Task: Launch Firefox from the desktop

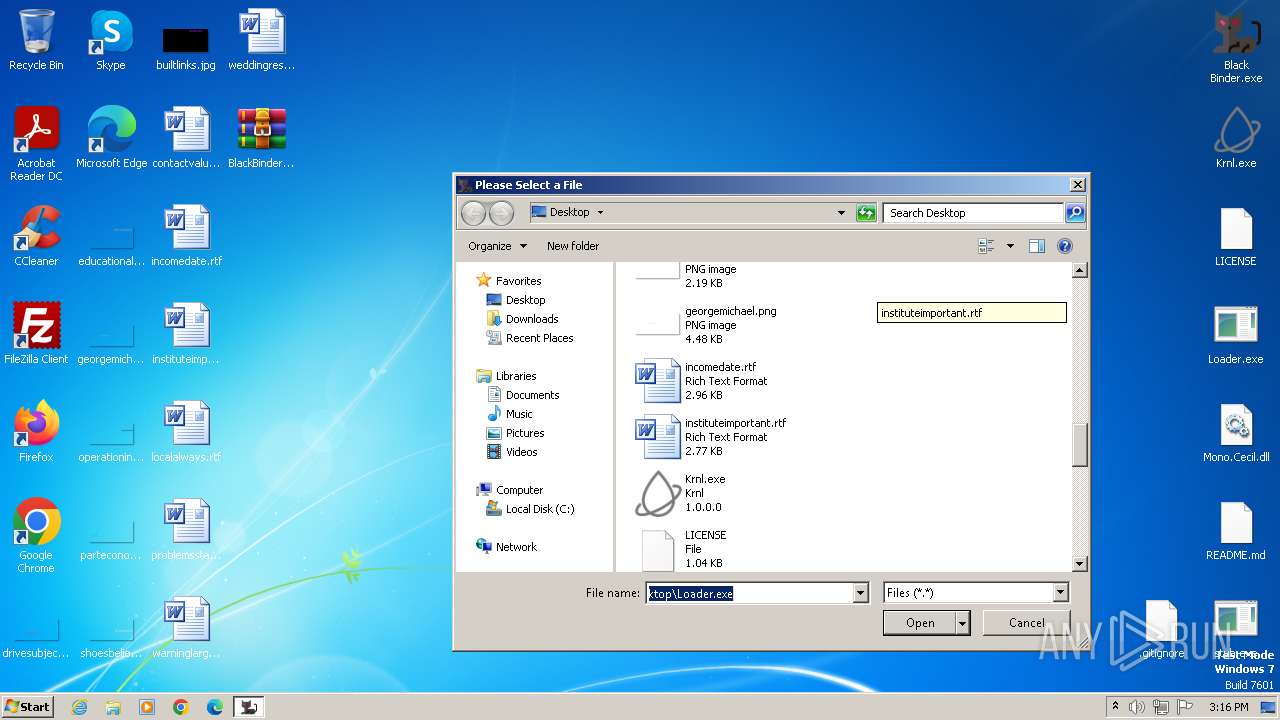Action: (x=36, y=432)
